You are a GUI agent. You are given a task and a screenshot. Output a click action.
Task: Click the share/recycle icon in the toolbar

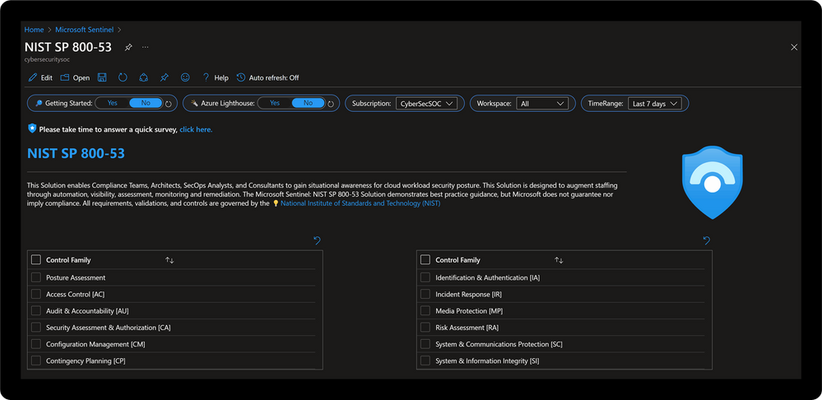click(144, 78)
